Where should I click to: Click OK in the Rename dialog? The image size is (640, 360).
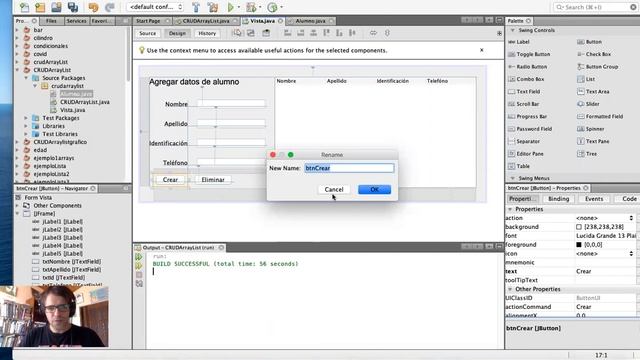[x=374, y=189]
